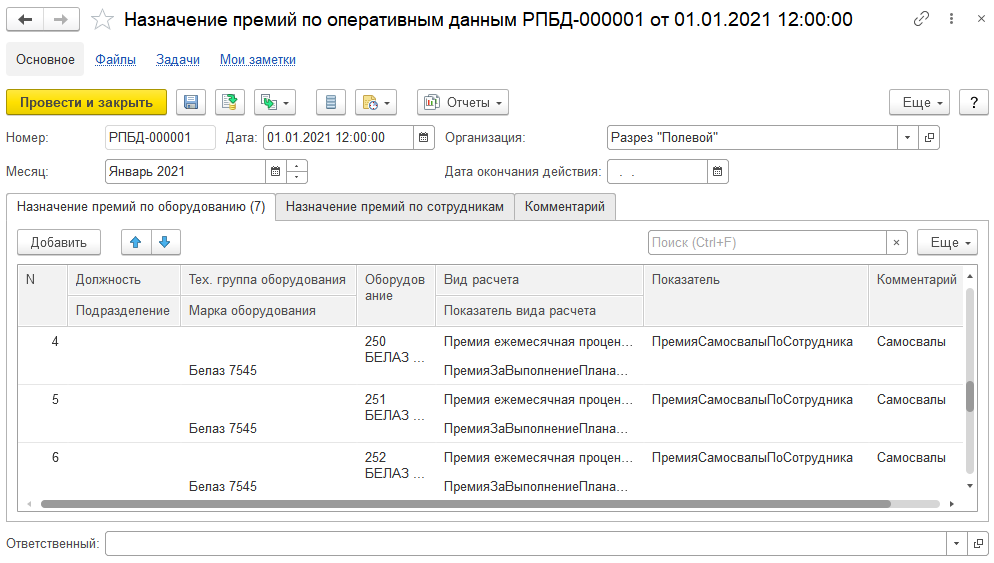Expand the Организация dropdown list
This screenshot has height=563, width=994.
click(907, 138)
